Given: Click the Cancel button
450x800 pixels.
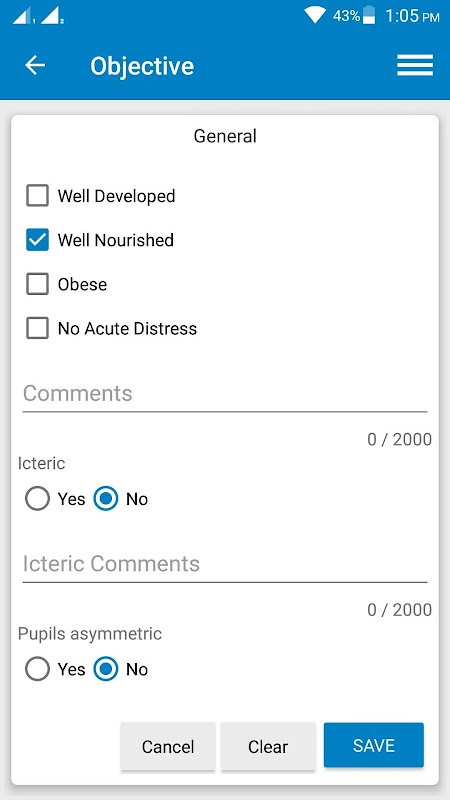Looking at the screenshot, I should click(x=168, y=746).
